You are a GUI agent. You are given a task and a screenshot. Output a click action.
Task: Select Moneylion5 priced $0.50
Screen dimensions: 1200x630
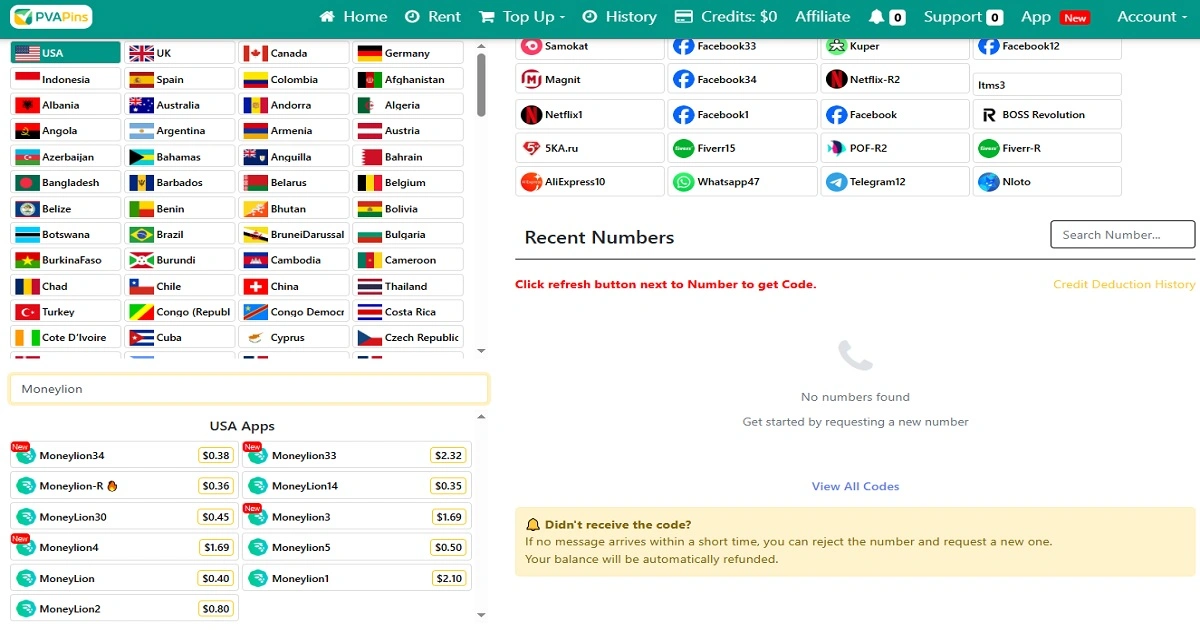357,547
